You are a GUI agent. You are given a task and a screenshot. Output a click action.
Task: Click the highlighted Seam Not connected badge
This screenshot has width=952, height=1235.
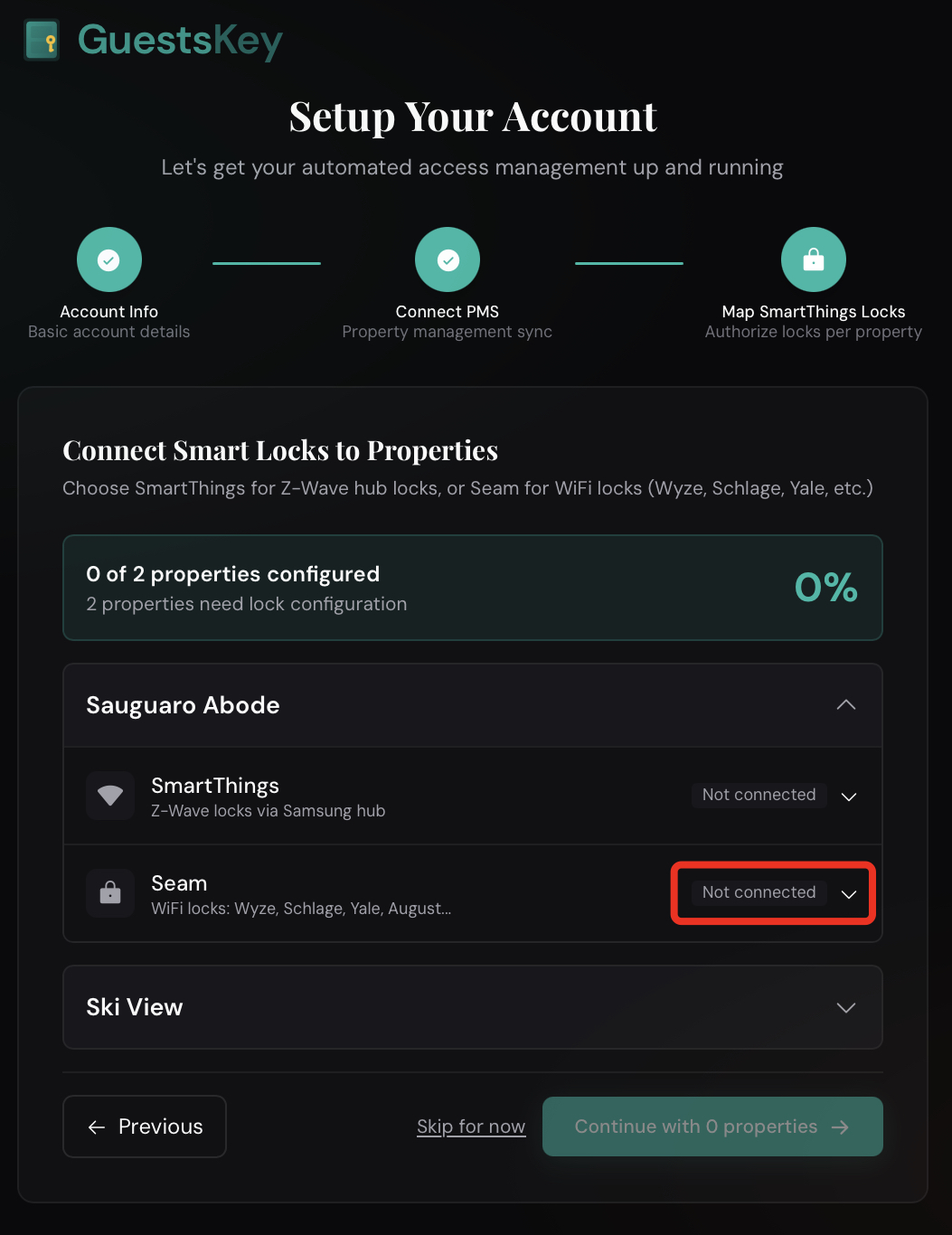point(759,892)
